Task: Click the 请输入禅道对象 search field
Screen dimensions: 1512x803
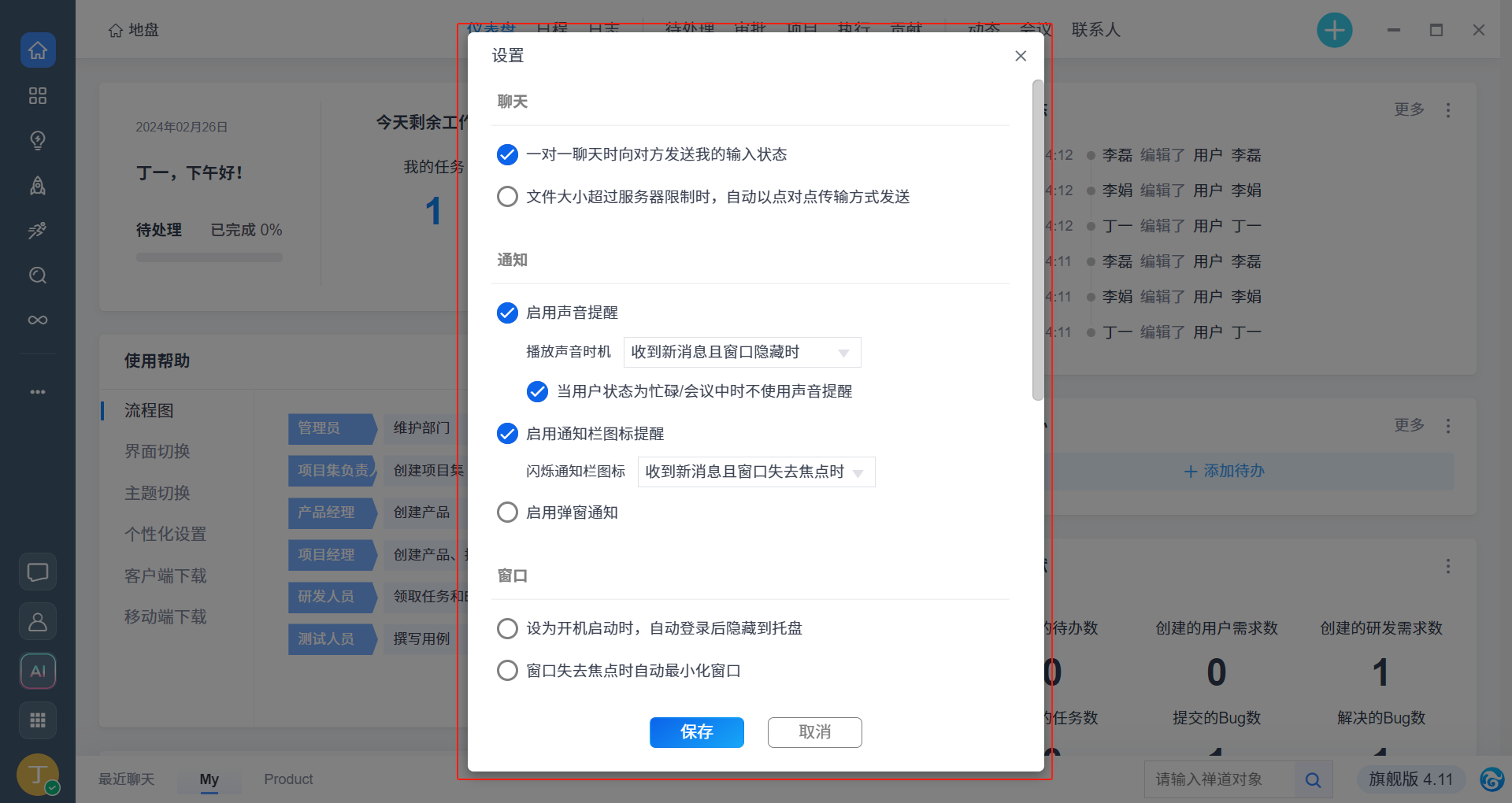Action: tap(1219, 779)
